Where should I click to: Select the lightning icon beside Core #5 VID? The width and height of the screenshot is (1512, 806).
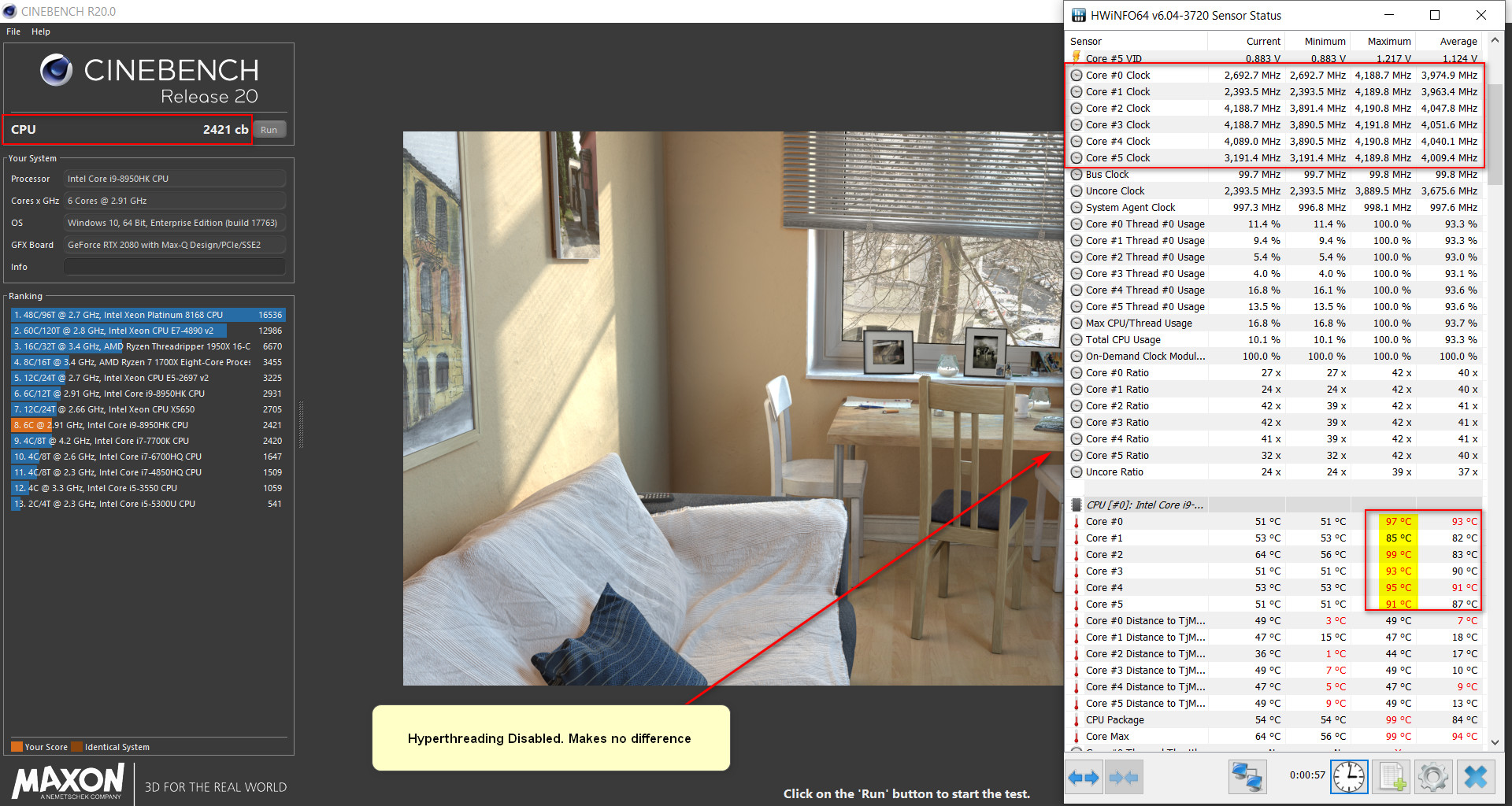coord(1077,57)
